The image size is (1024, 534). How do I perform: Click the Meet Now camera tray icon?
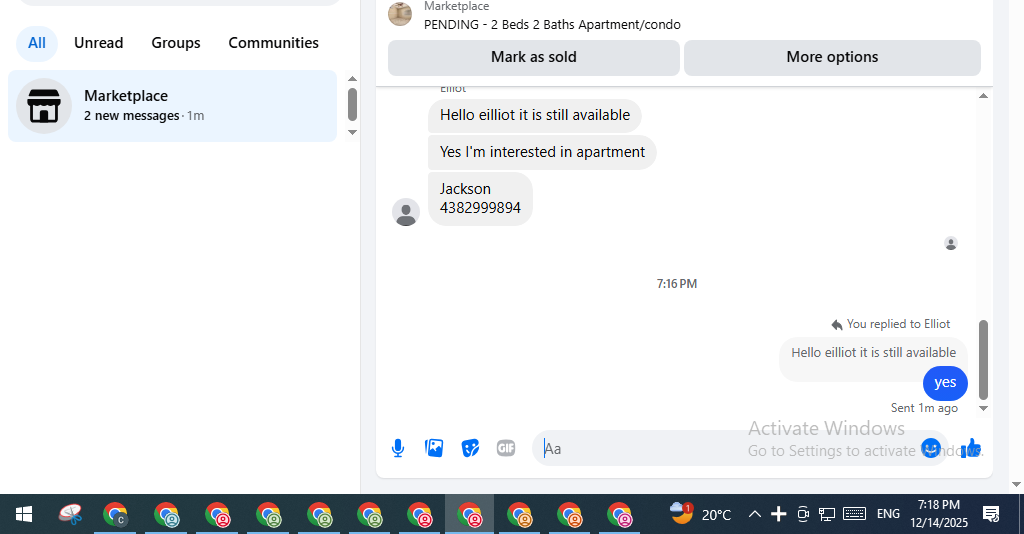(x=803, y=514)
